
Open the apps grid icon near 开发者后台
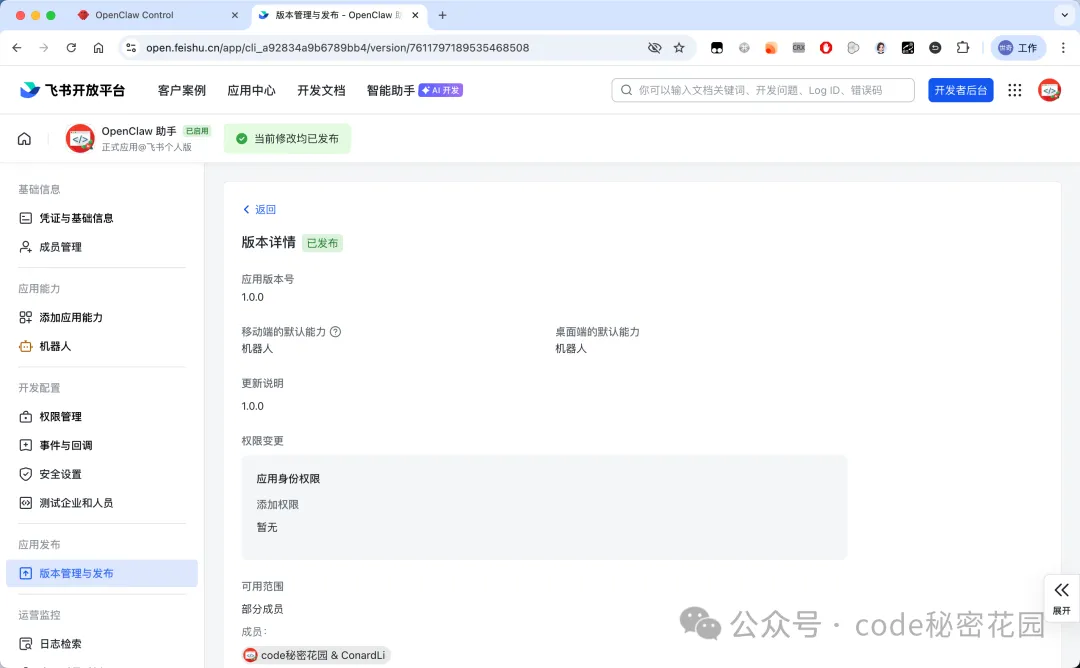tap(1014, 90)
